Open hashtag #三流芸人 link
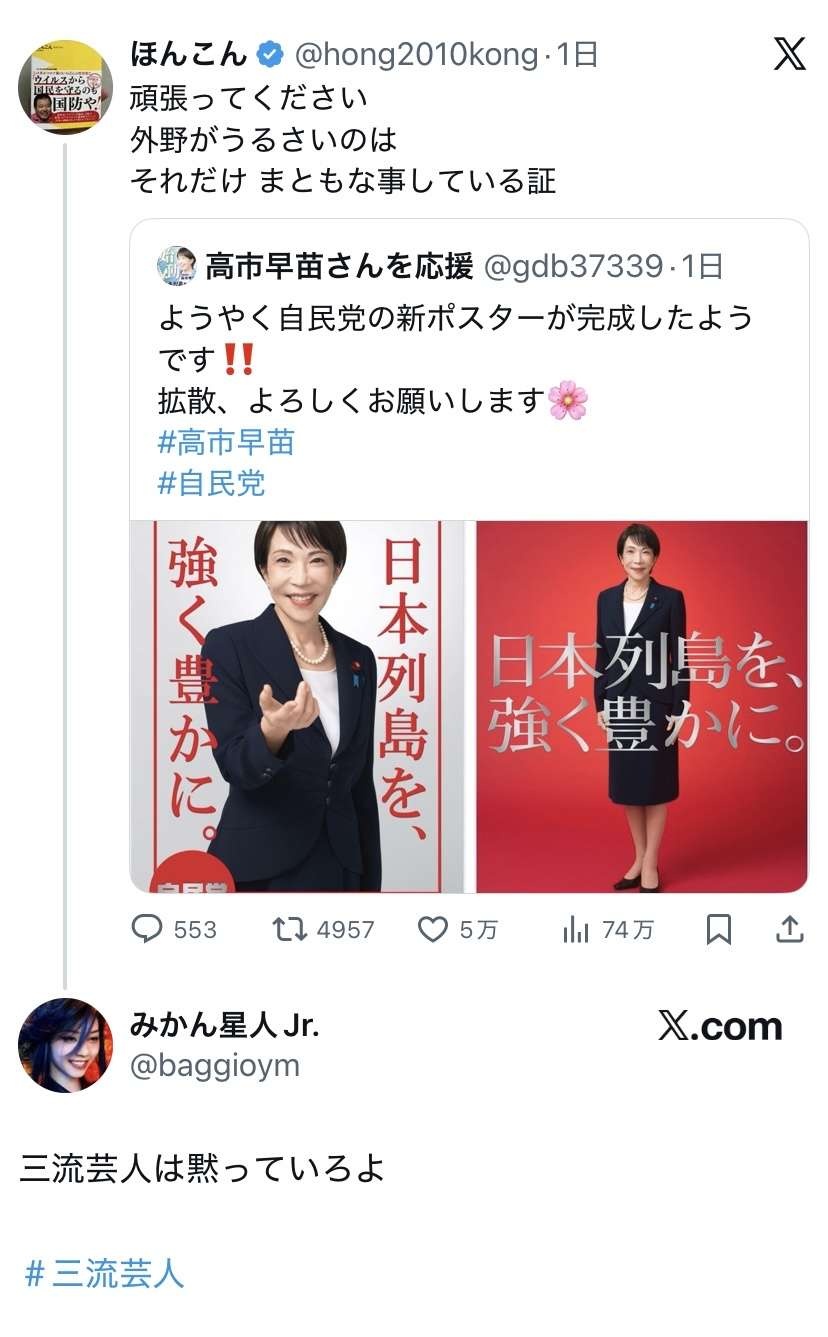828x1337 pixels. (105, 1274)
